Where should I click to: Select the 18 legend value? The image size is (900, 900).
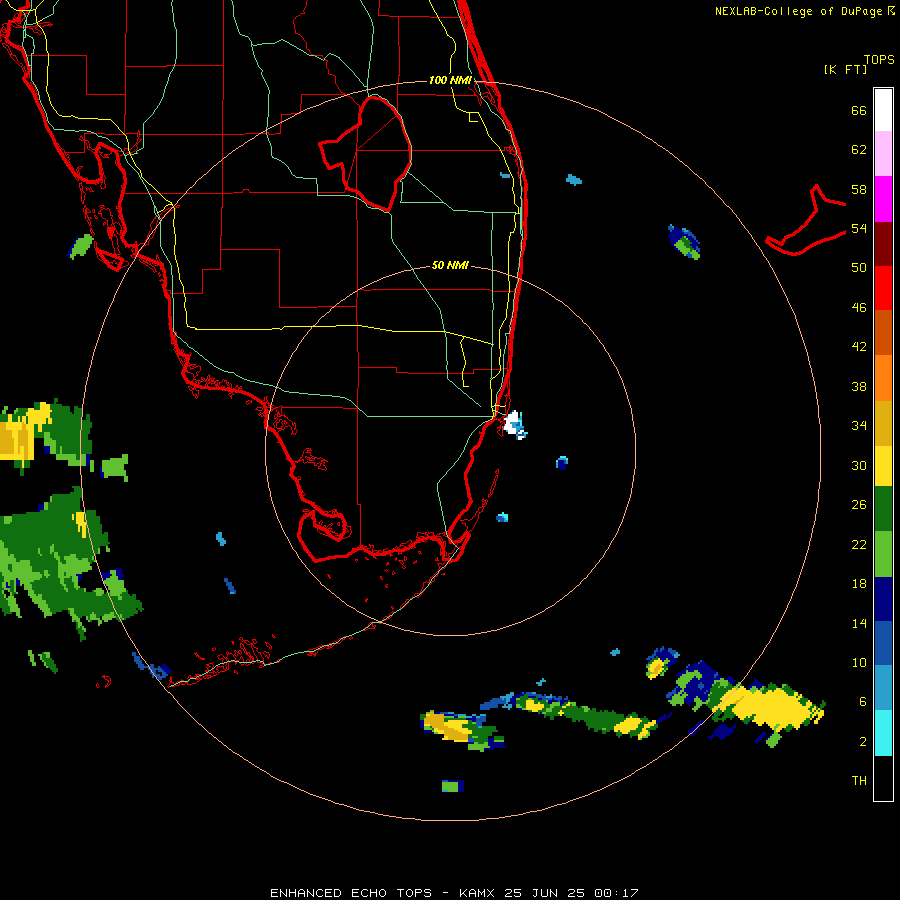859,584
